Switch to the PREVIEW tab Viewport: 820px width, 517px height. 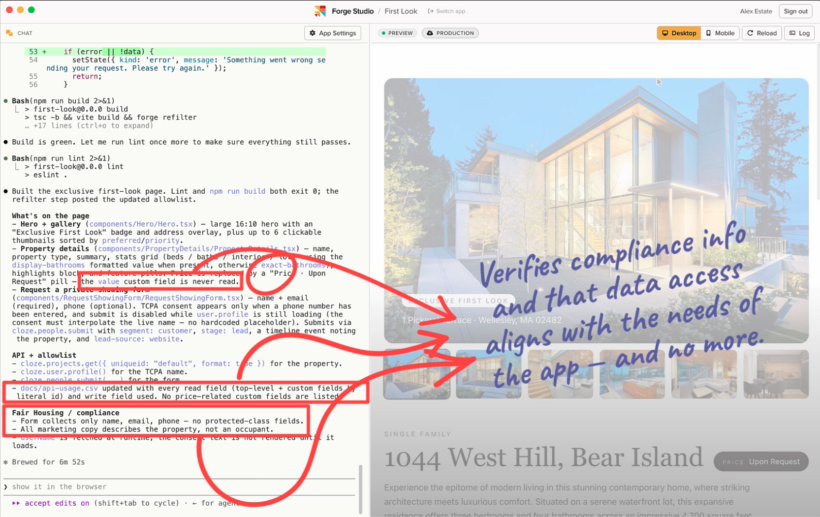point(397,33)
